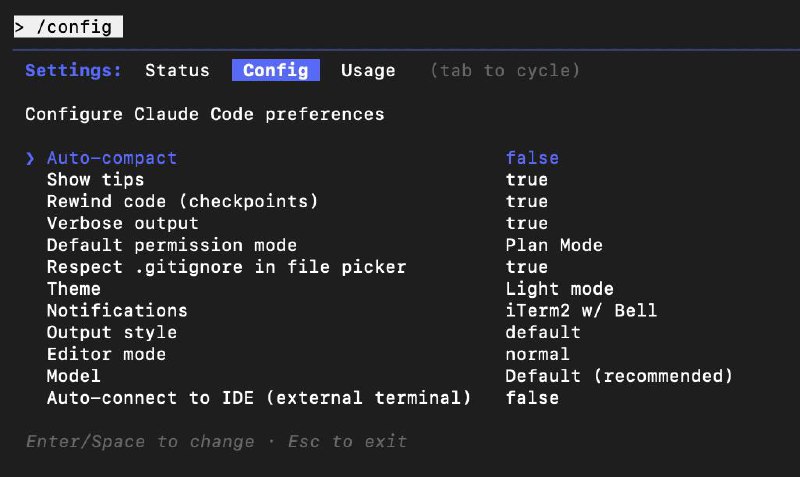Image resolution: width=800 pixels, height=477 pixels.
Task: Toggle Rewind code checkpoints true value
Action: 527,202
